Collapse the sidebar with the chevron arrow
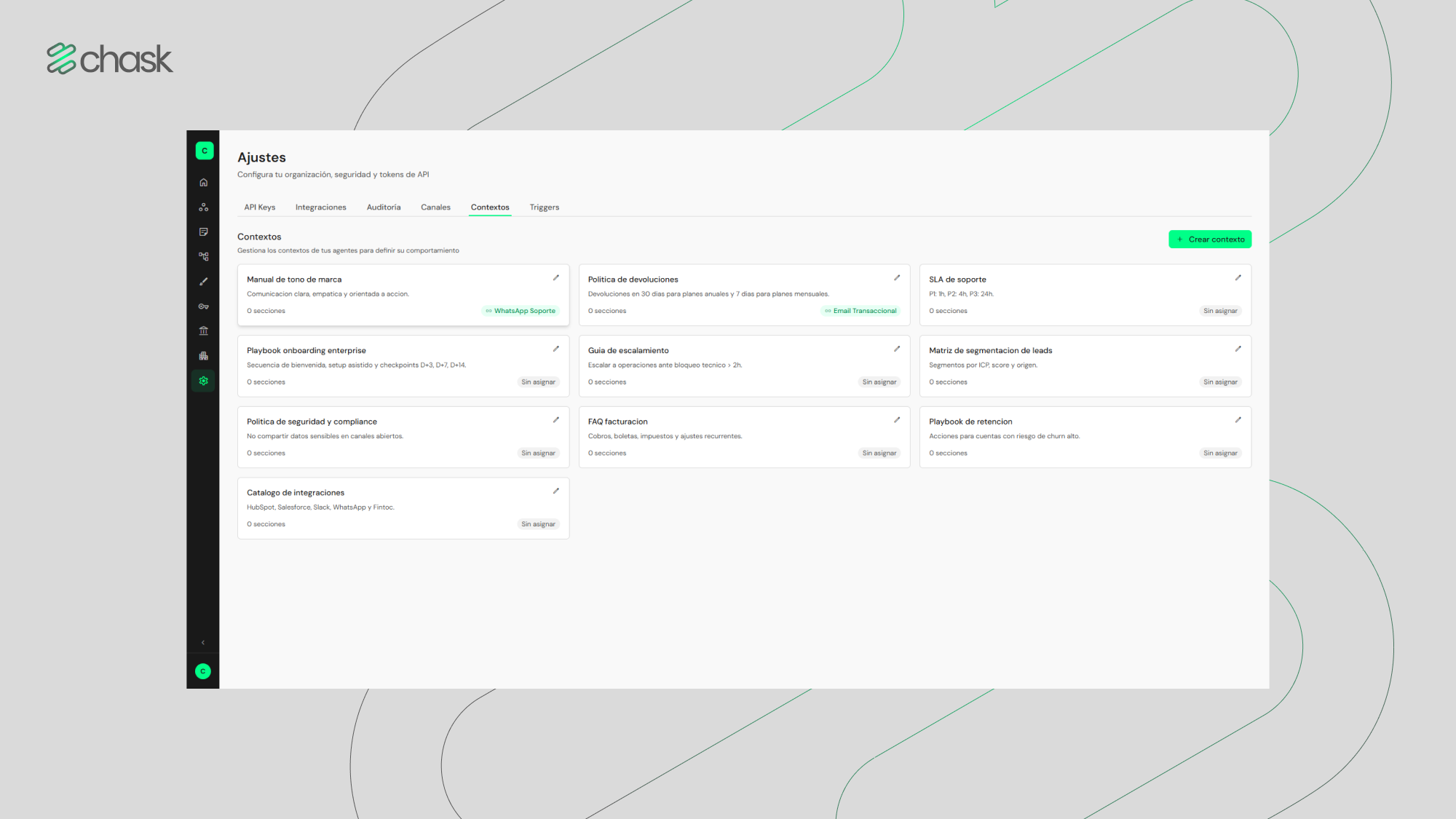The image size is (1456, 819). click(203, 643)
